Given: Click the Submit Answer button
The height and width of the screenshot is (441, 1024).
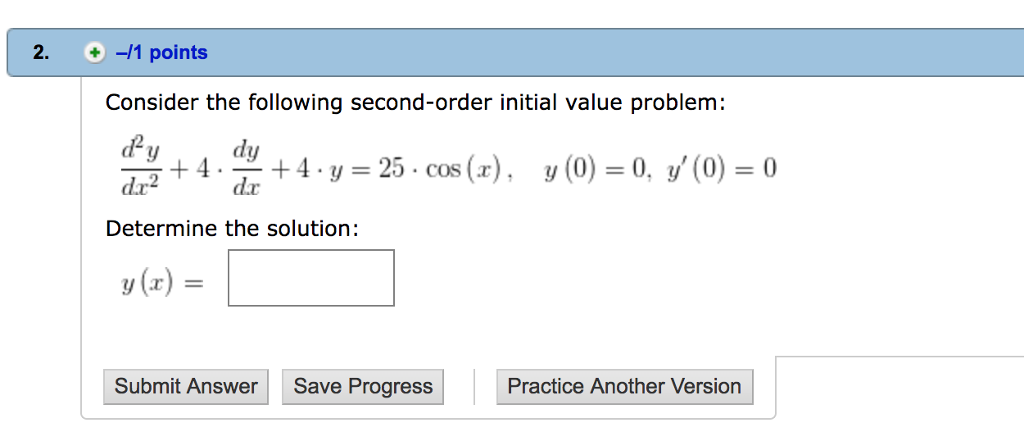Looking at the screenshot, I should (x=185, y=387).
